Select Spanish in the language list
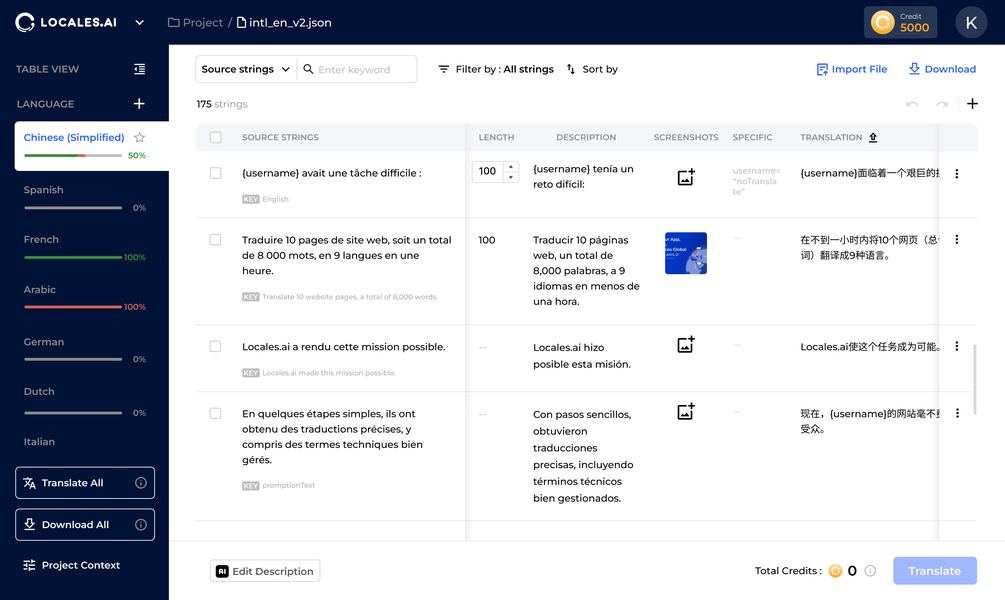The width and height of the screenshot is (1005, 600). pos(44,190)
